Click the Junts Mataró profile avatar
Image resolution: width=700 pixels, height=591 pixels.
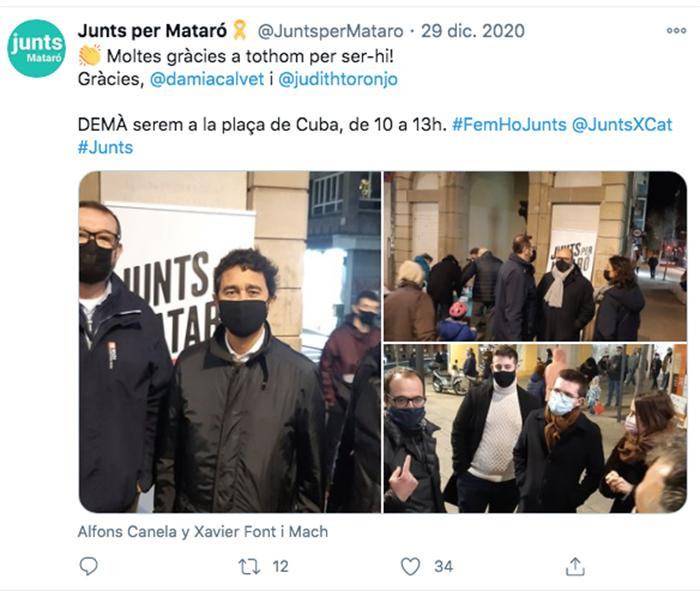[36, 48]
